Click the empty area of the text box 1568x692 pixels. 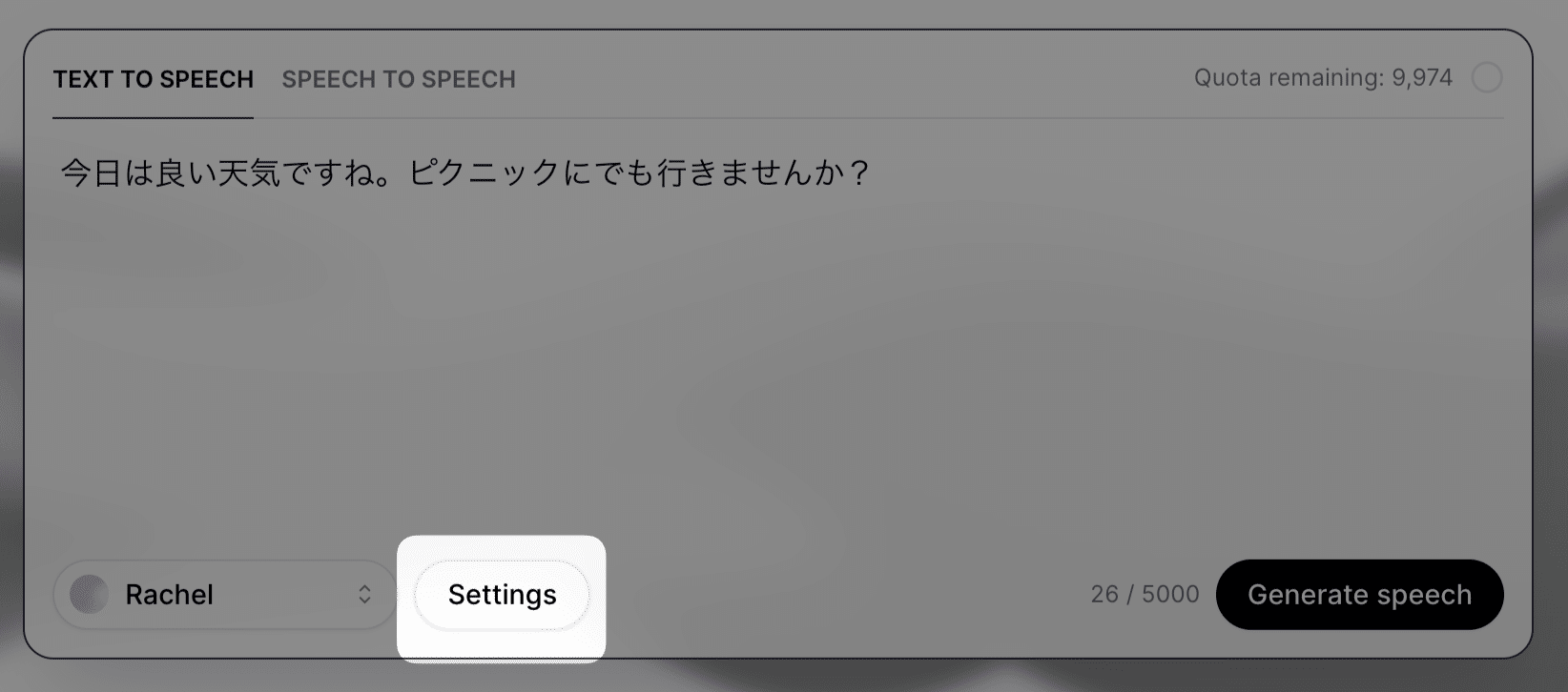[x=763, y=362]
